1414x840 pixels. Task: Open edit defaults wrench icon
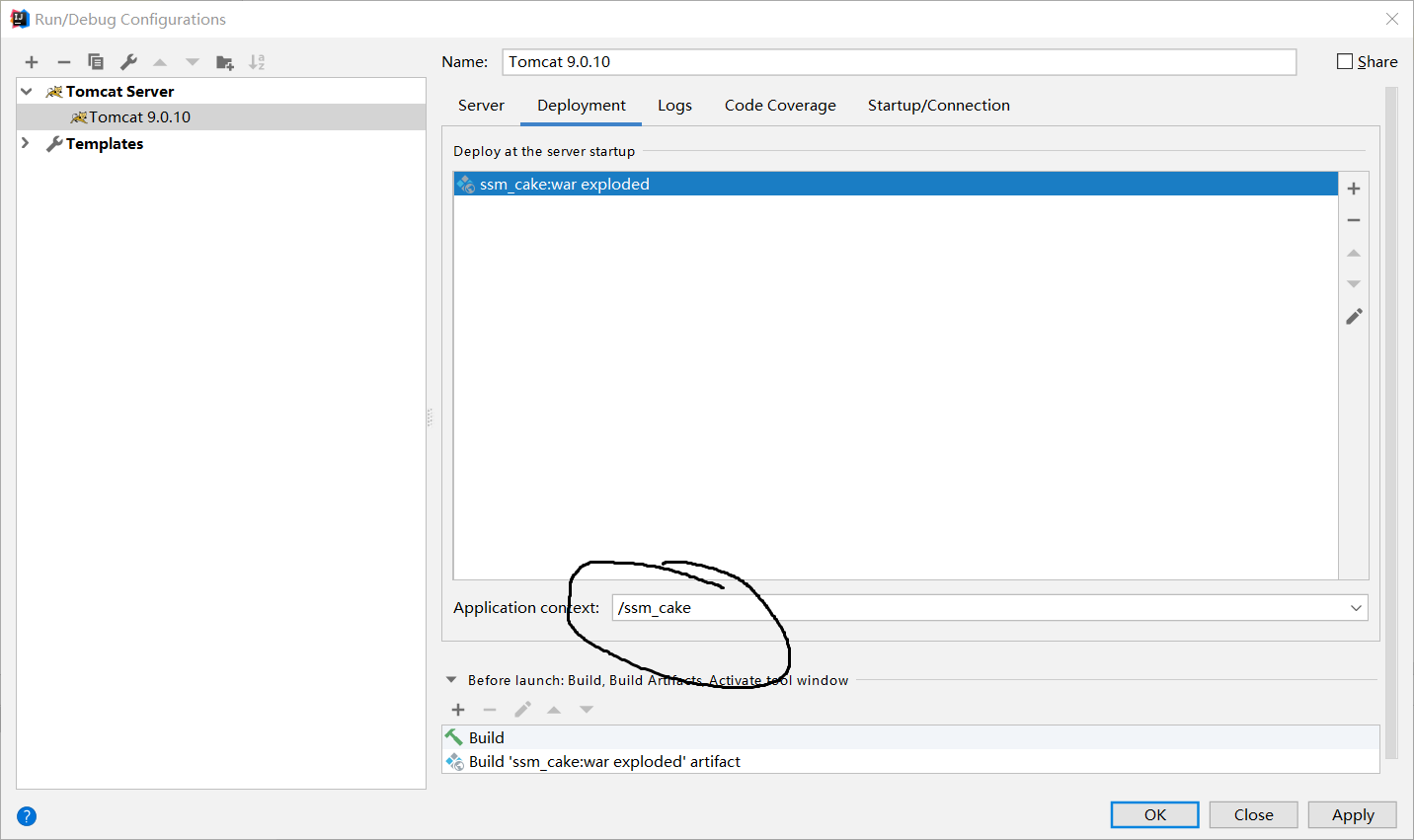[x=128, y=62]
